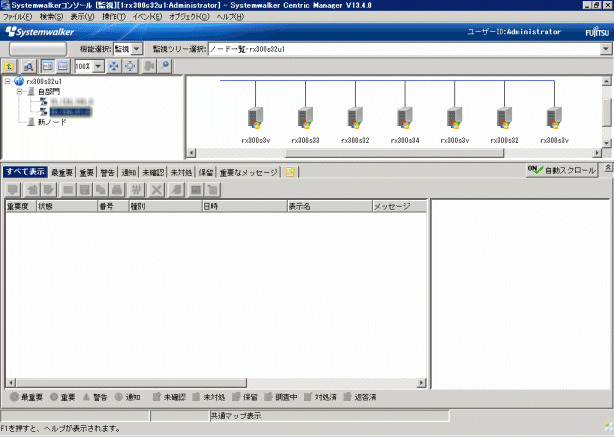614x437 pixels.
Task: Click the event list scroll-right arrow
Action: (421, 383)
